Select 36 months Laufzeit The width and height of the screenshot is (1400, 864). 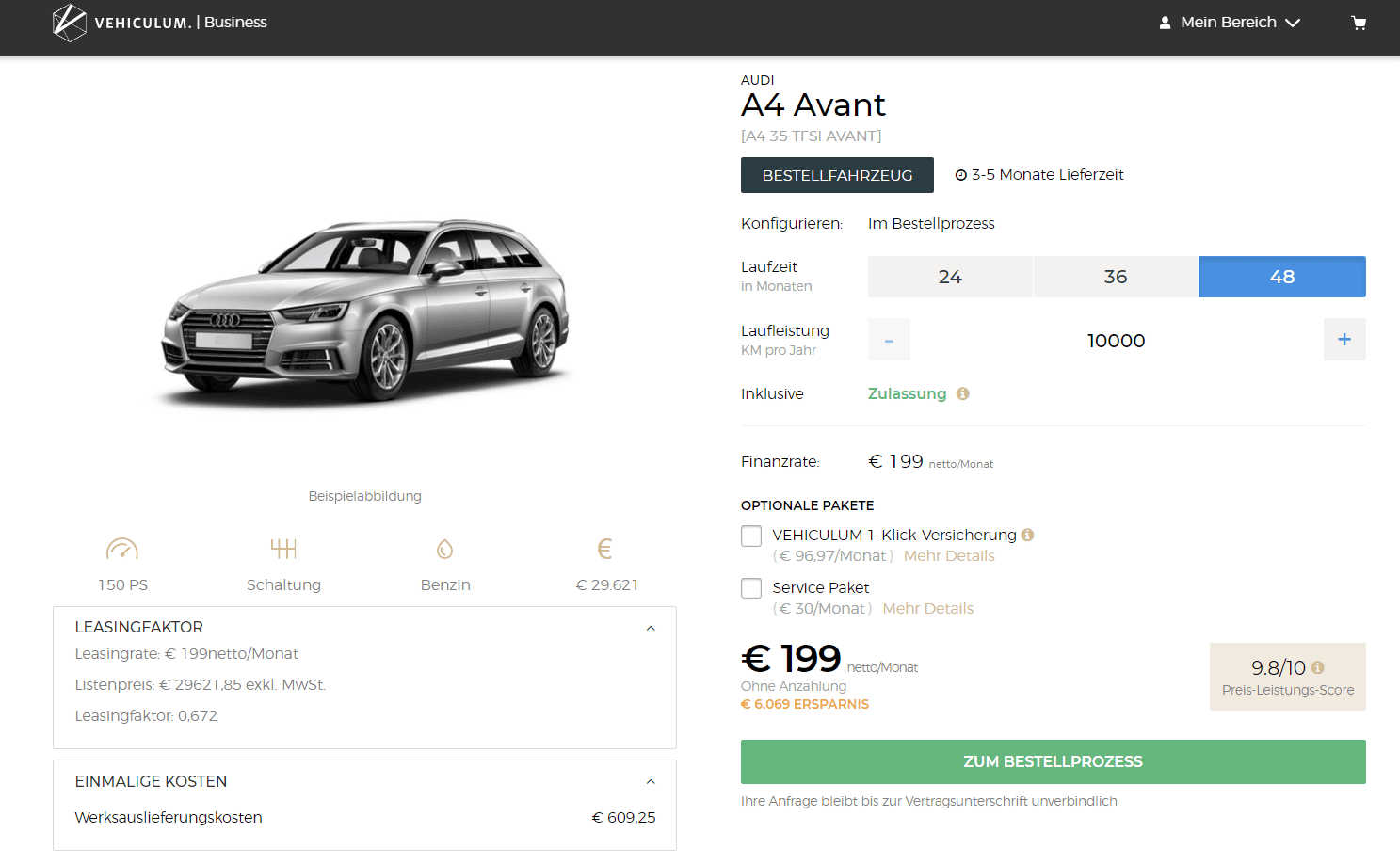[x=1116, y=277]
